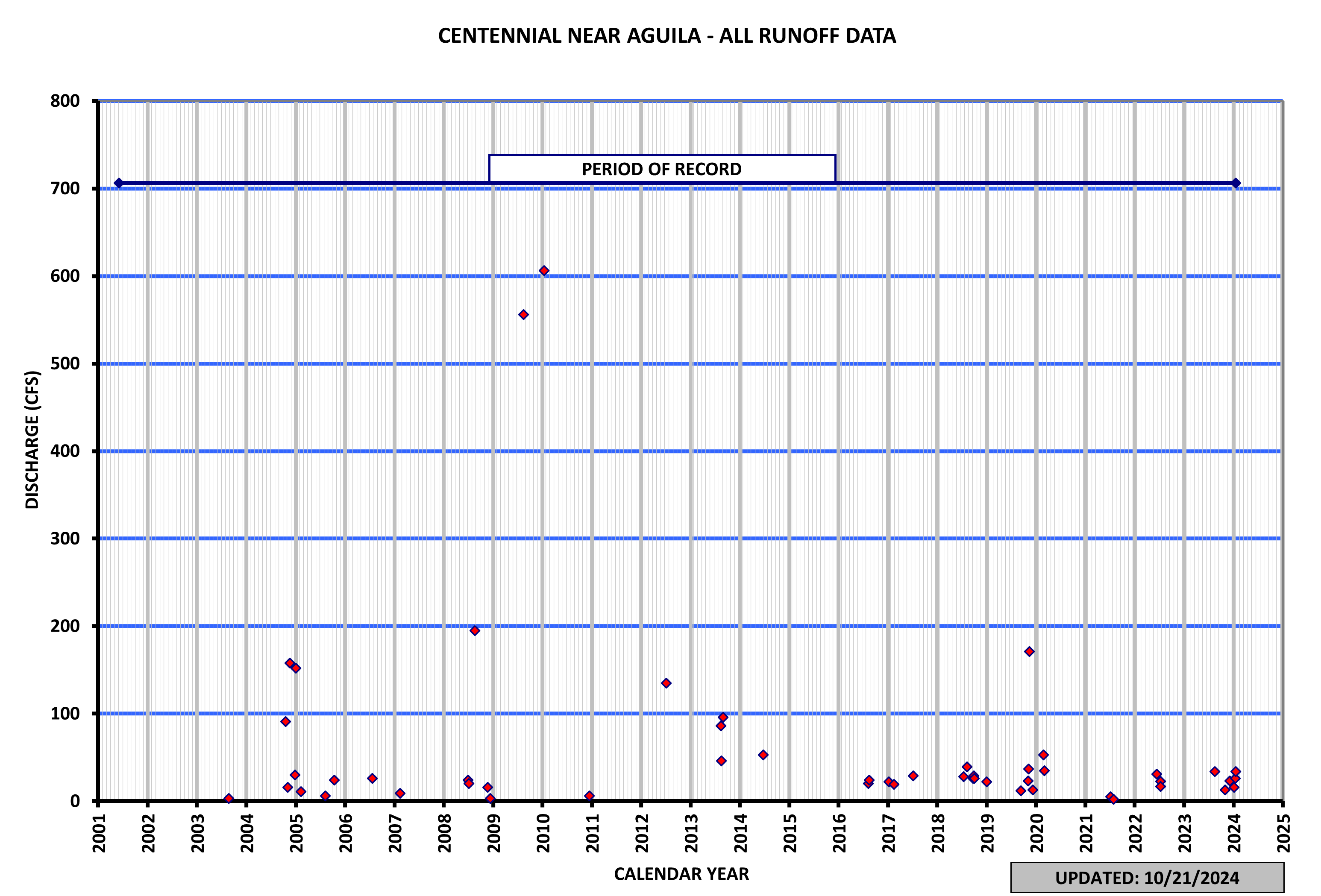
Task: Select the data point near 23 CFS in late 2005
Action: 334,780
